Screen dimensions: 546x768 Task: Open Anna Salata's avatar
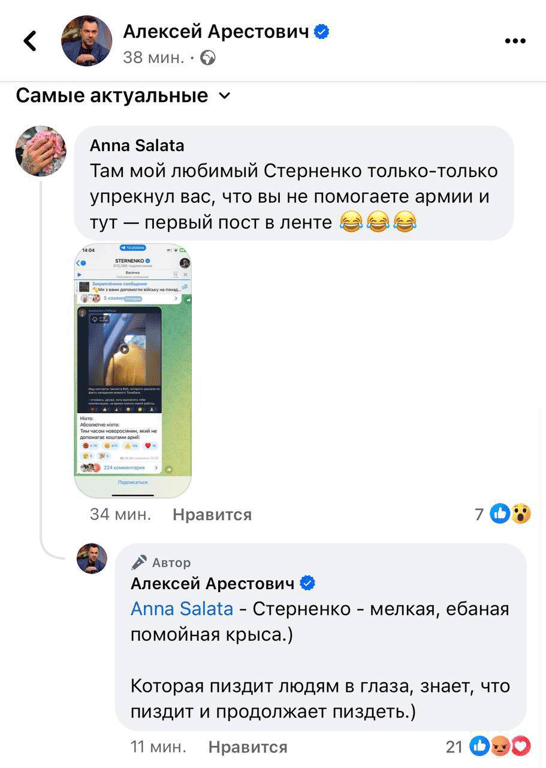(41, 151)
